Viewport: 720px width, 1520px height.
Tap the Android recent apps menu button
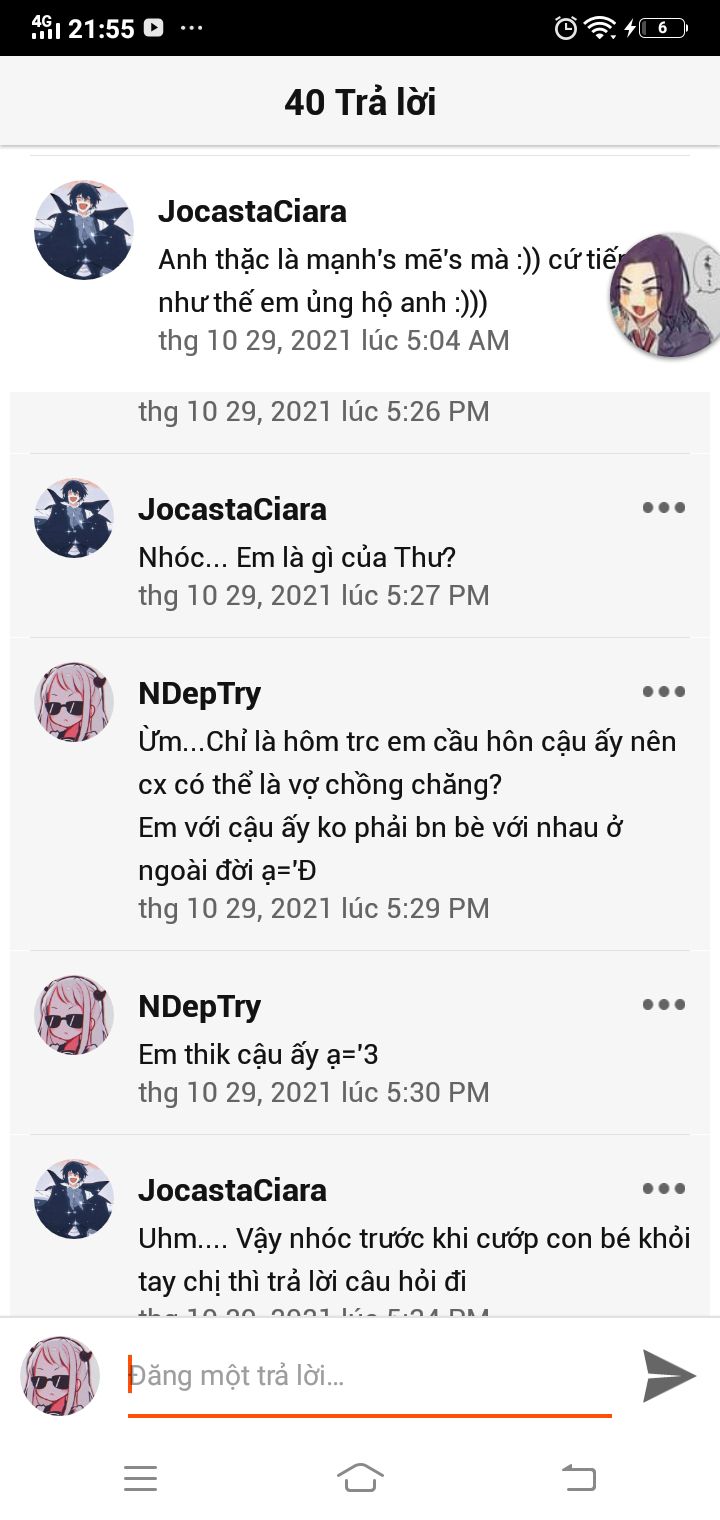tap(140, 1478)
